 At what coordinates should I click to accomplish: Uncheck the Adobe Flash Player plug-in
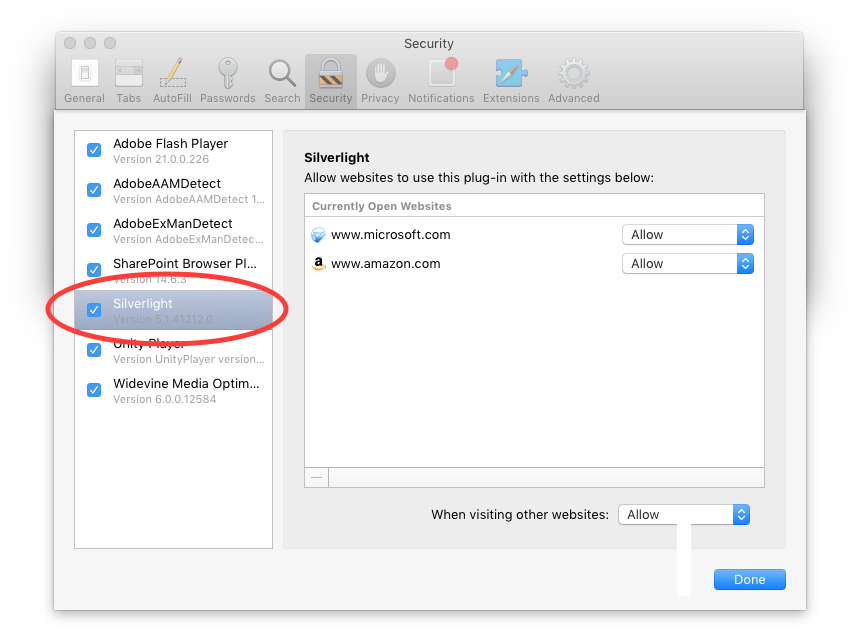pyautogui.click(x=94, y=150)
